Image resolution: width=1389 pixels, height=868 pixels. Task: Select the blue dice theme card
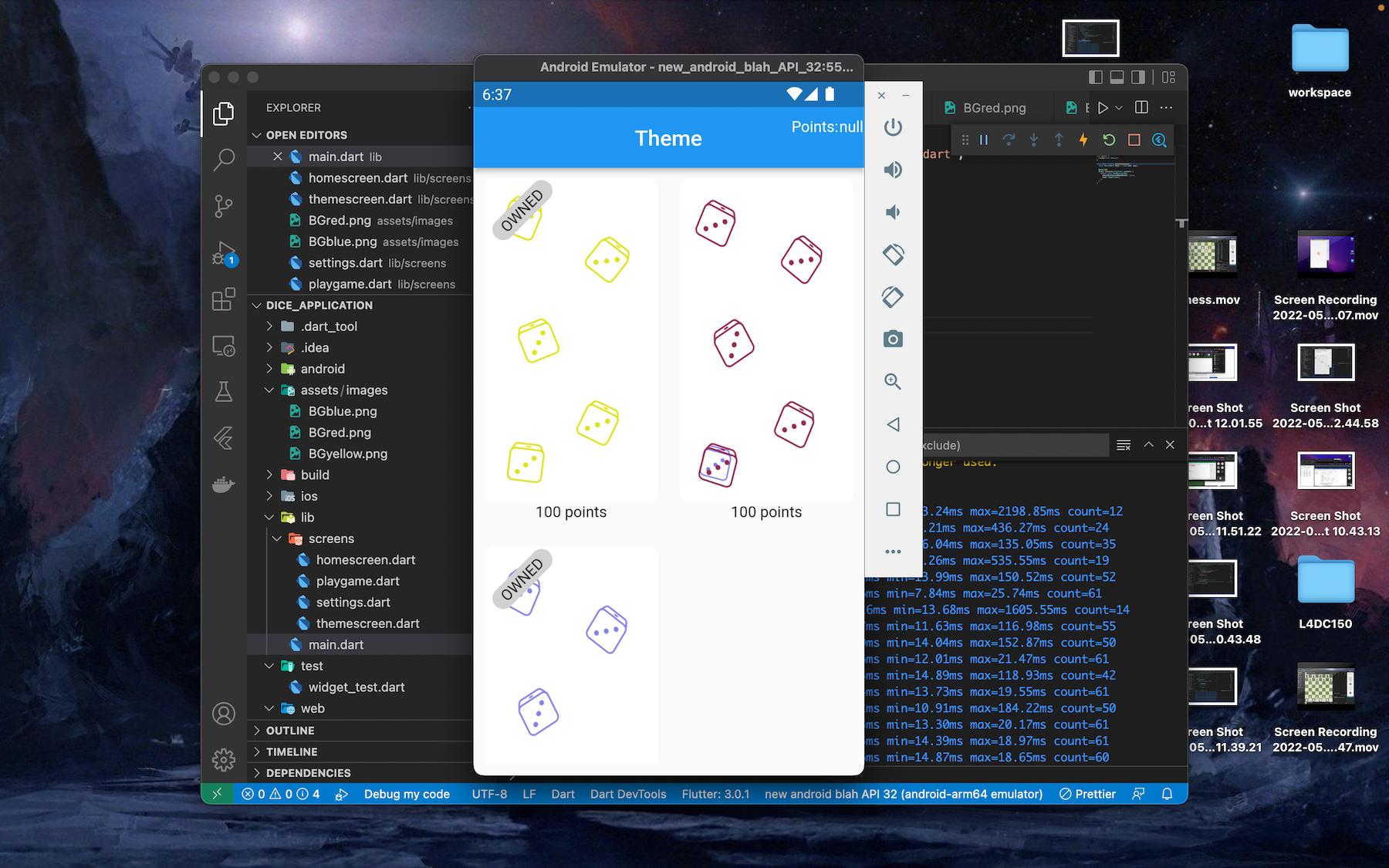(571, 656)
